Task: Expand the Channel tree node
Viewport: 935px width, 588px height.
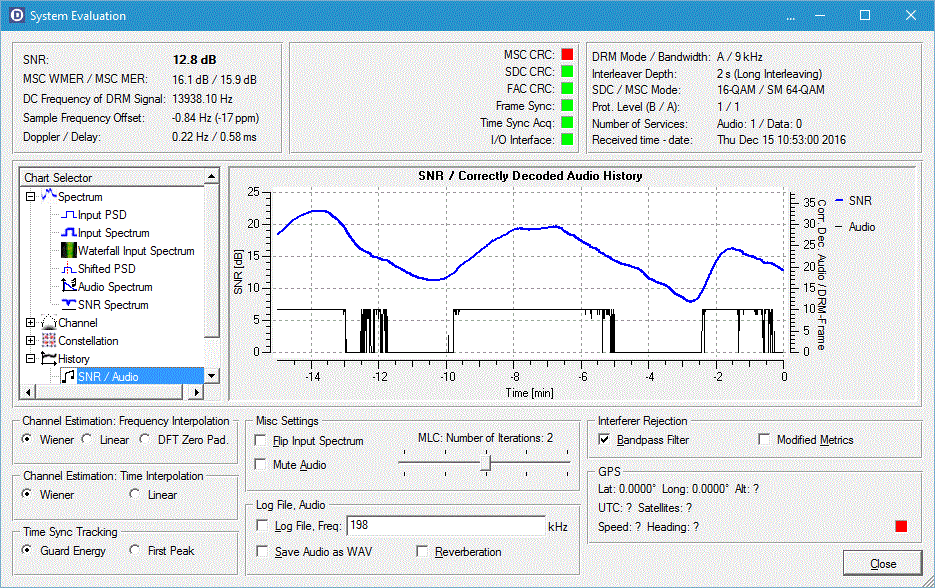Action: (30, 323)
